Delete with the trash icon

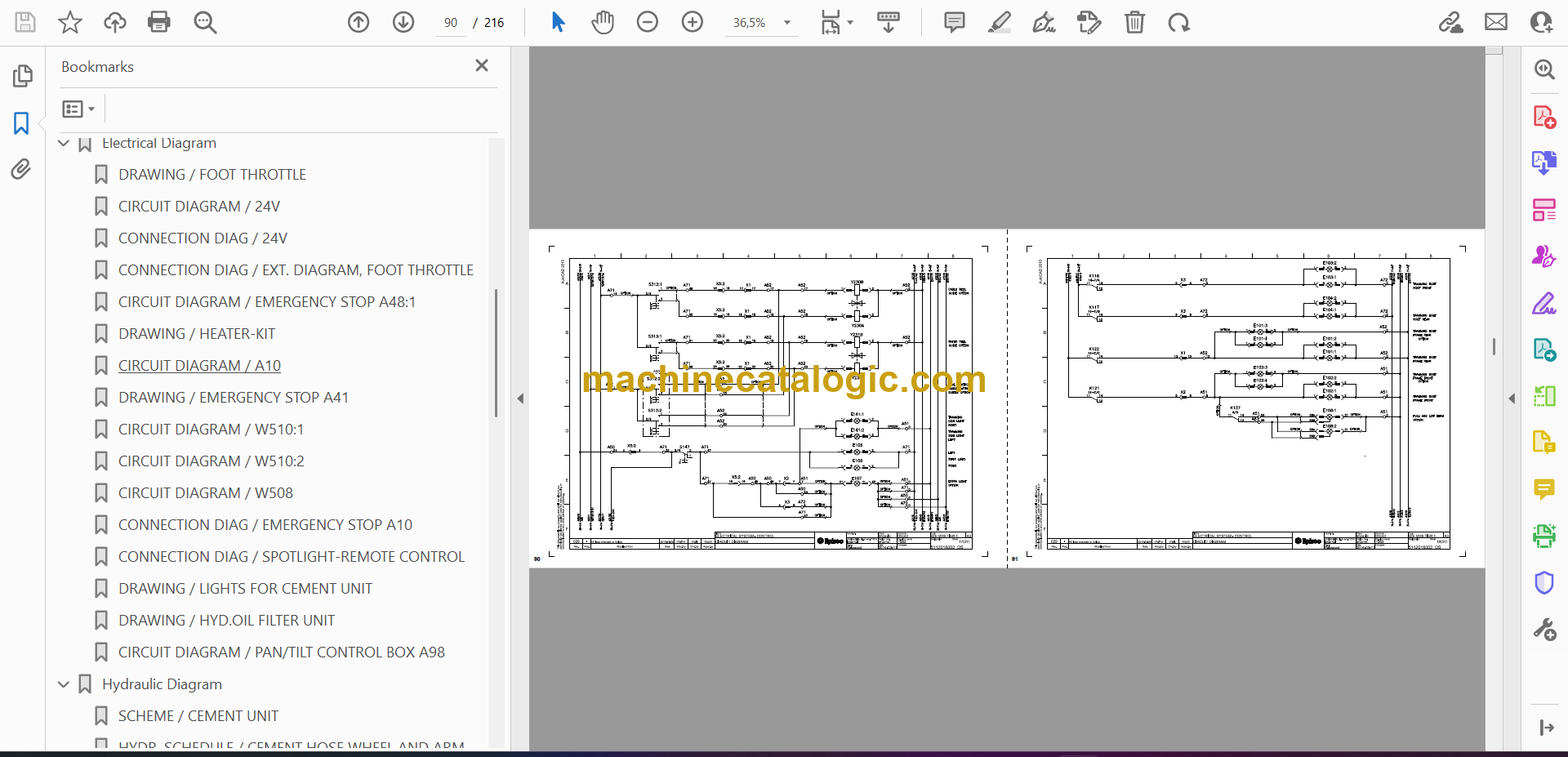1134,22
